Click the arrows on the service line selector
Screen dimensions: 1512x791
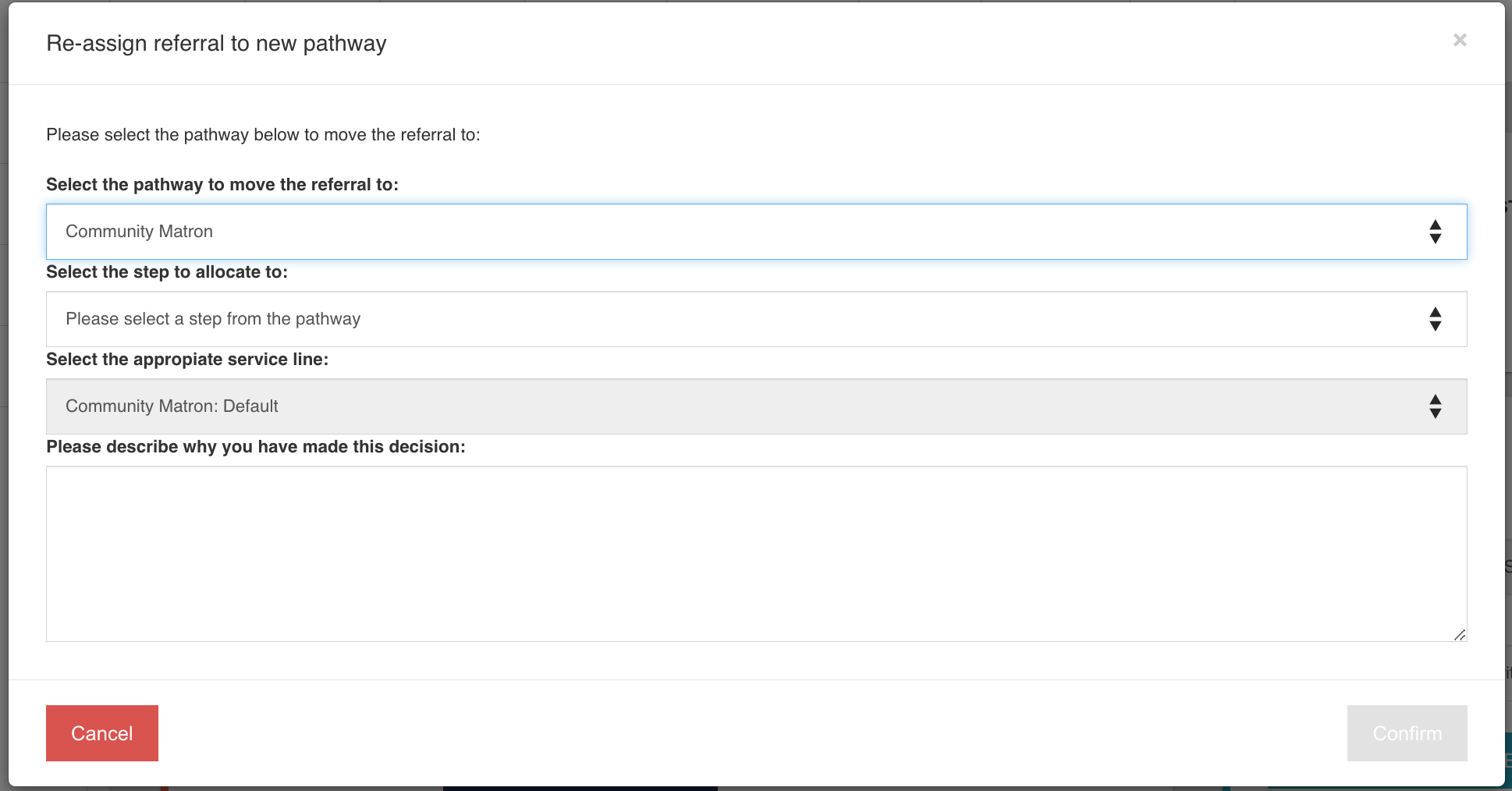pos(1435,406)
